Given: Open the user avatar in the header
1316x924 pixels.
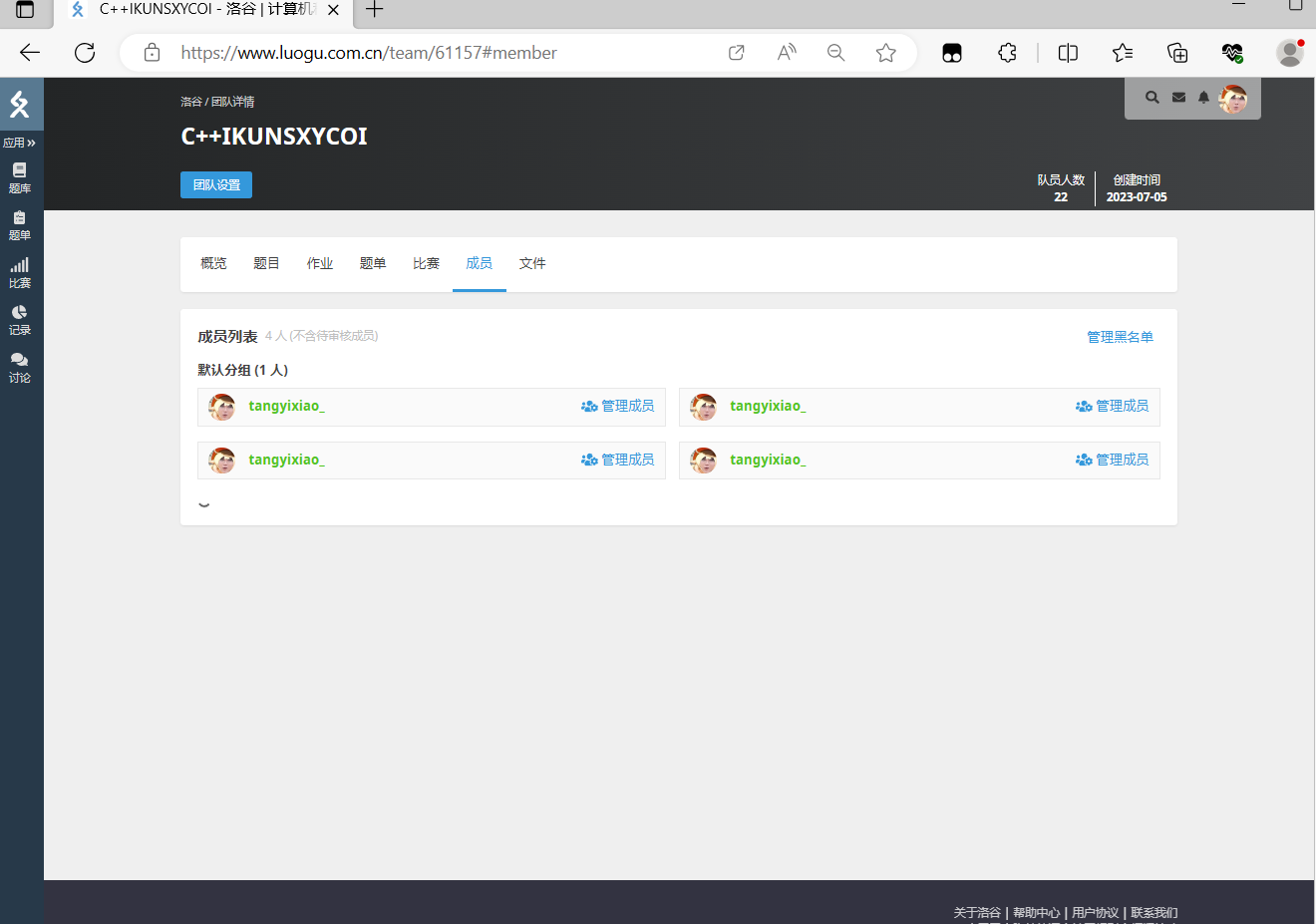Looking at the screenshot, I should point(1233,99).
